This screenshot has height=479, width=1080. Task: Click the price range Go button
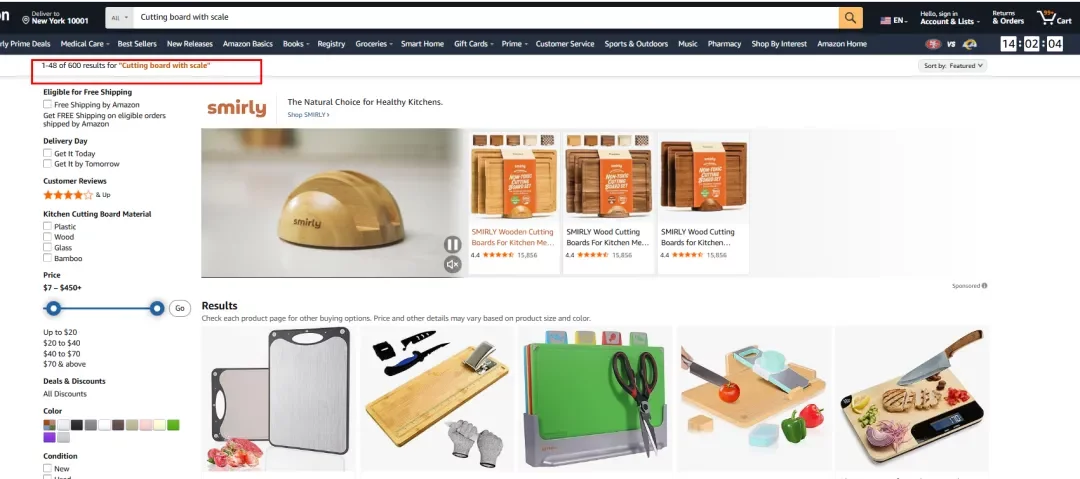(x=180, y=308)
